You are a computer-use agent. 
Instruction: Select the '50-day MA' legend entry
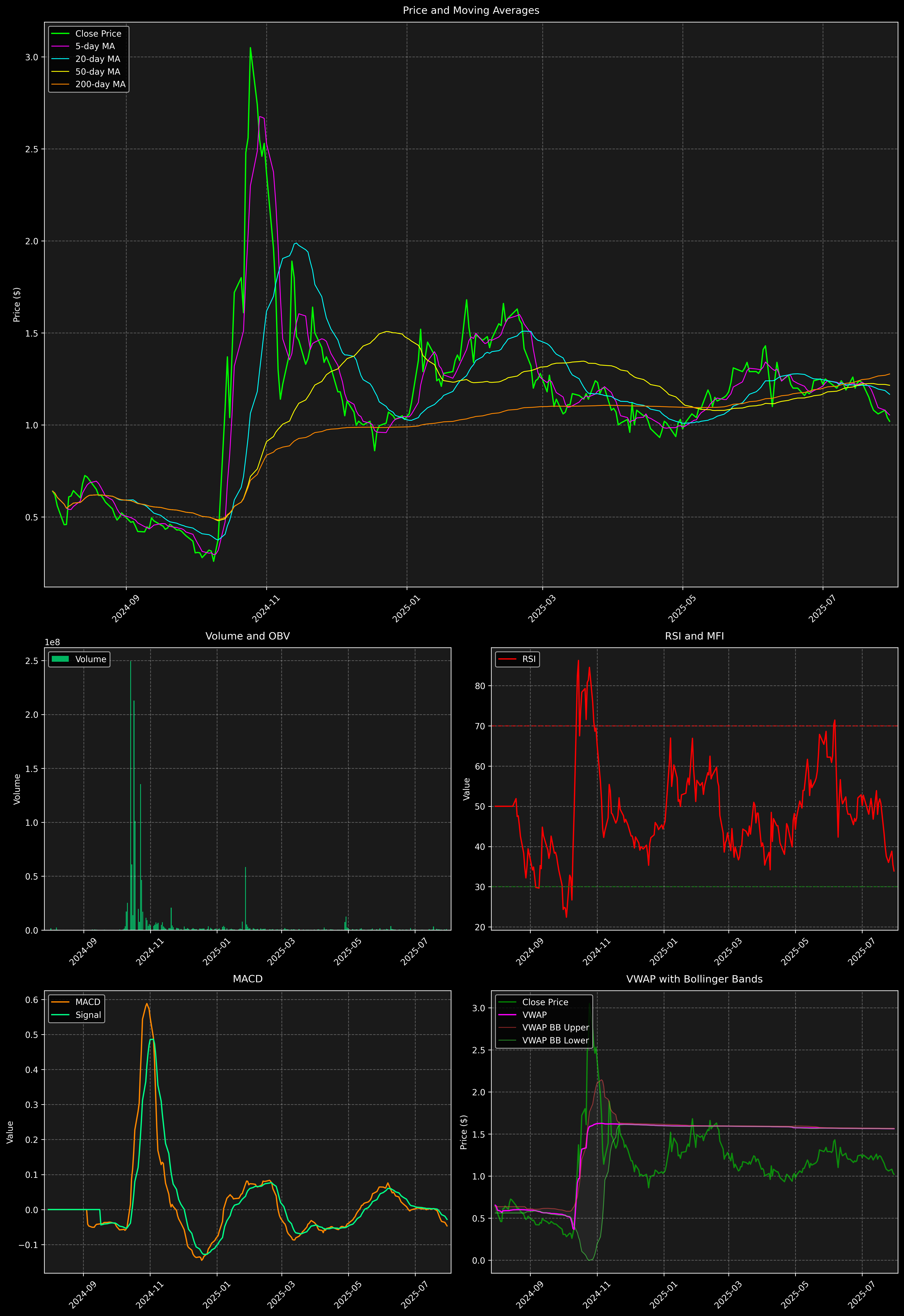coord(97,72)
